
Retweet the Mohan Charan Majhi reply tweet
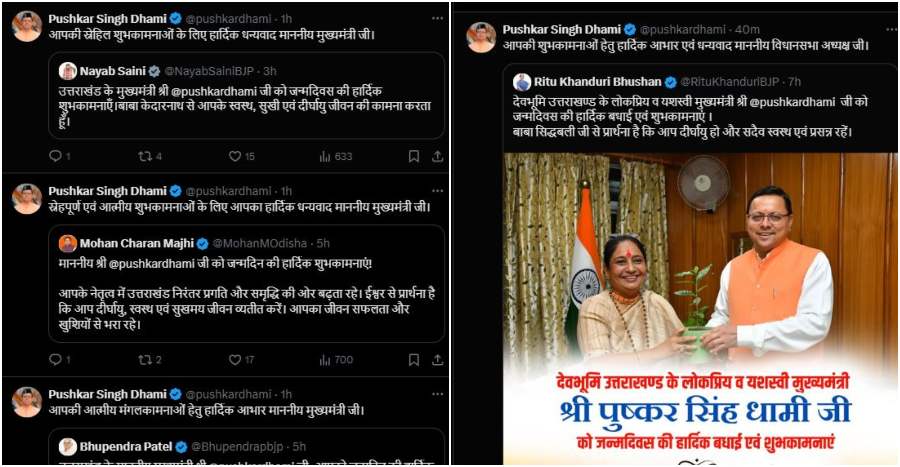[145, 360]
